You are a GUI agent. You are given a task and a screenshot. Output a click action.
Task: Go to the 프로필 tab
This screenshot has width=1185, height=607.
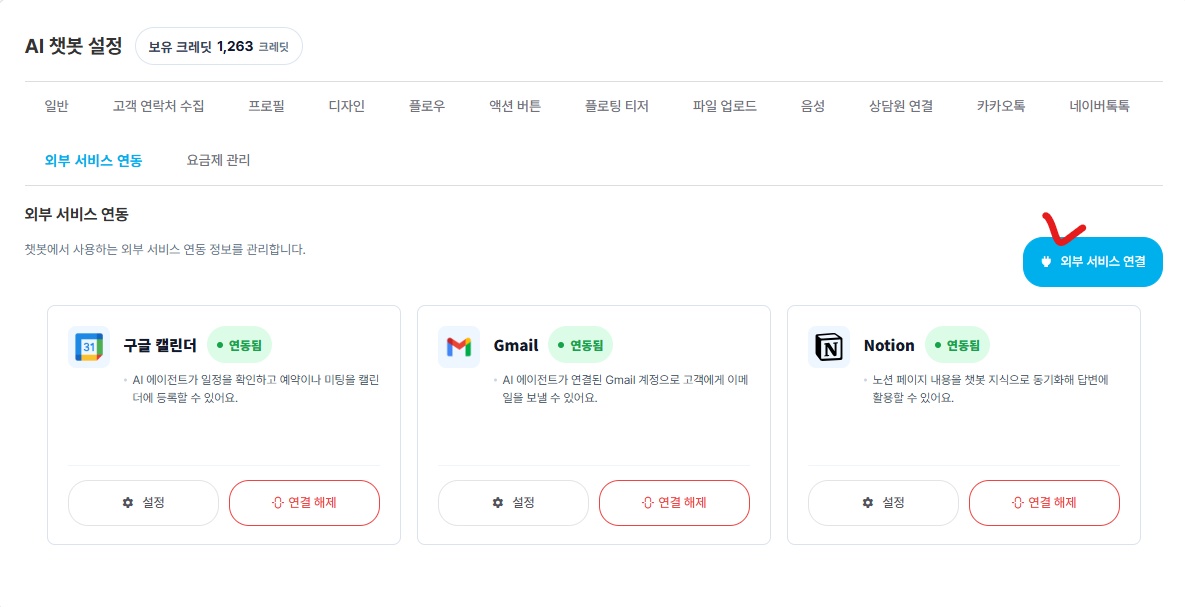coord(267,106)
